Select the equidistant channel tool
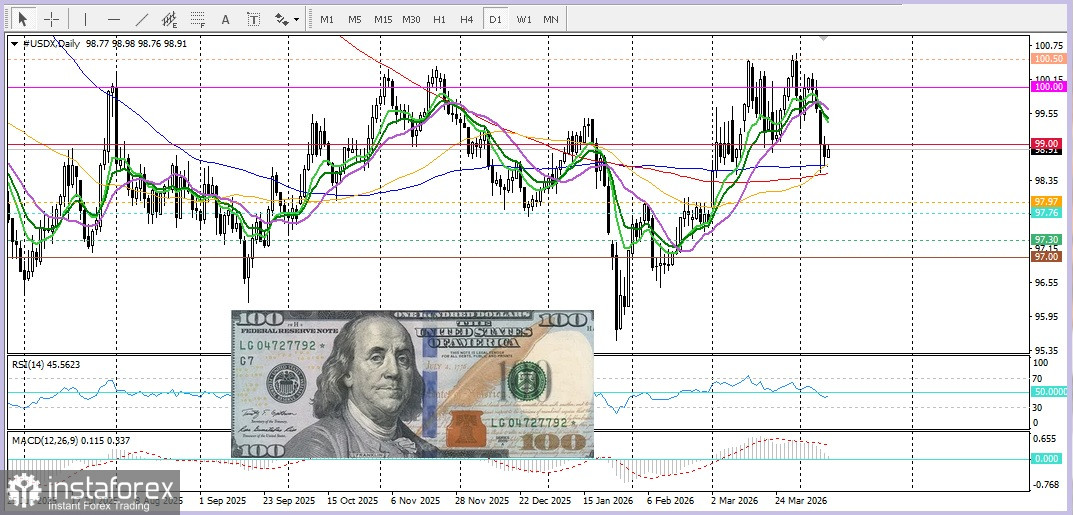Image resolution: width=1073 pixels, height=515 pixels. click(170, 19)
